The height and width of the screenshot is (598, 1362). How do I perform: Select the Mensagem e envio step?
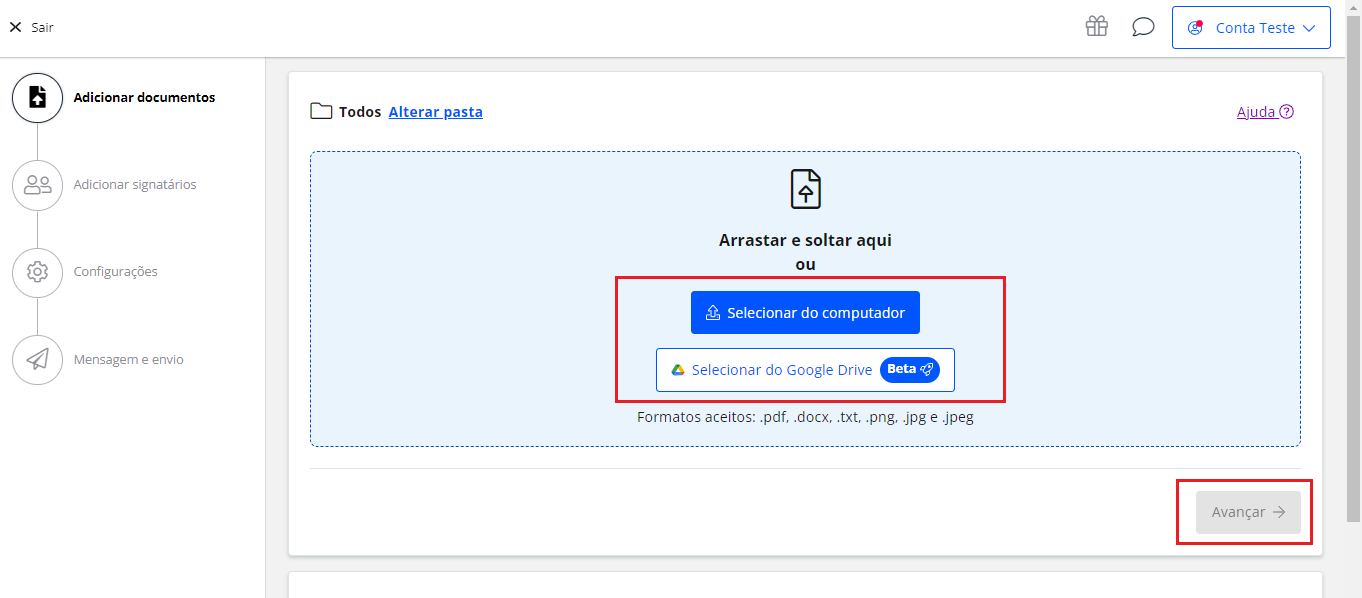(129, 360)
